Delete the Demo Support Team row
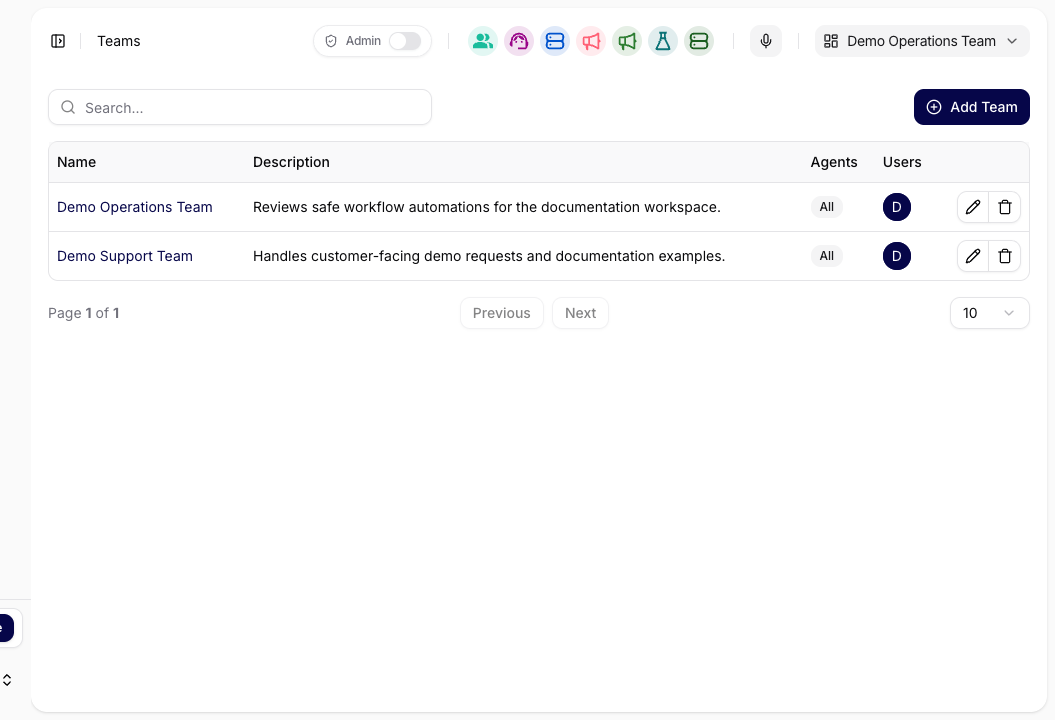This screenshot has width=1055, height=720. click(x=1005, y=256)
